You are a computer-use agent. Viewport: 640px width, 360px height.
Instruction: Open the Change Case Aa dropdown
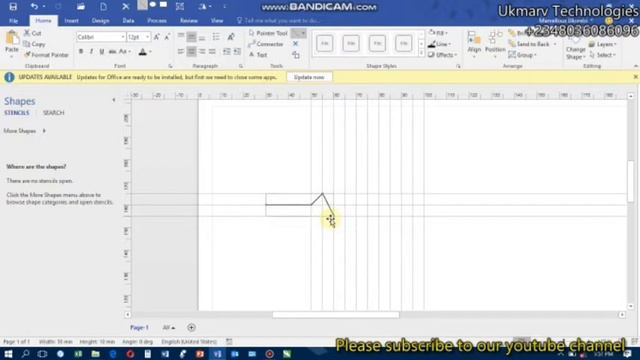coord(124,51)
